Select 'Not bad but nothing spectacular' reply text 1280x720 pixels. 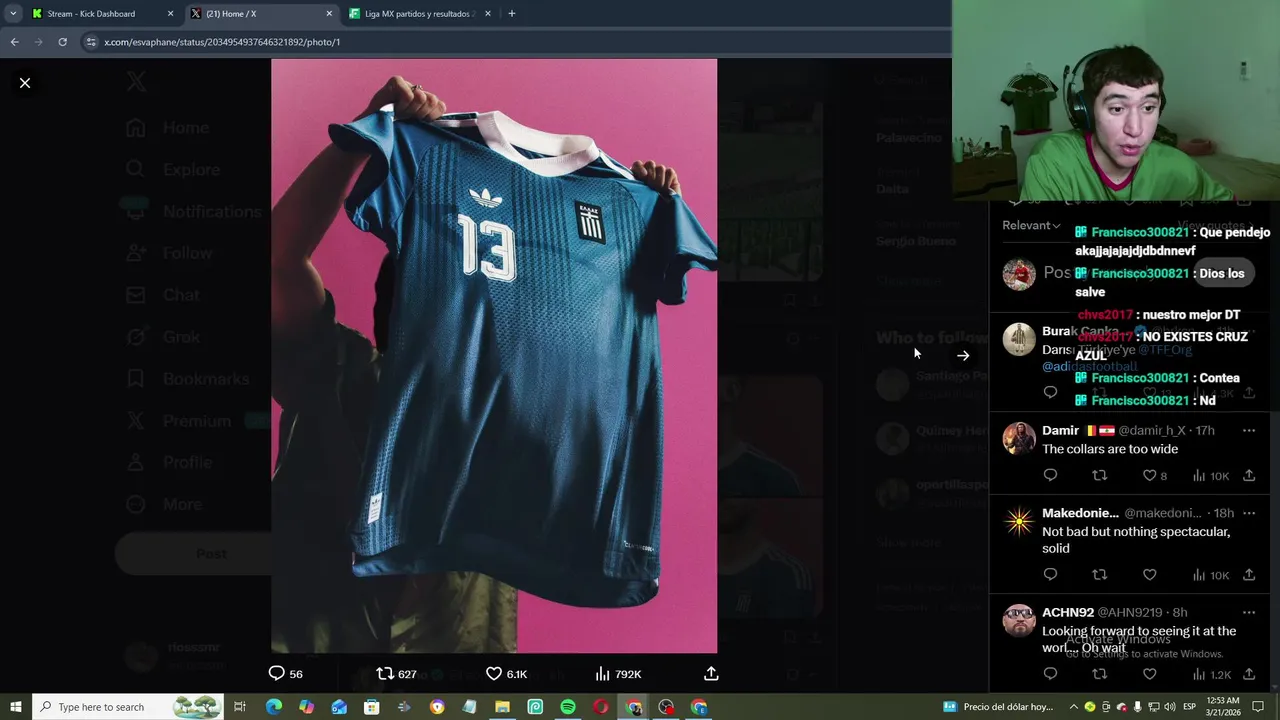click(1136, 540)
